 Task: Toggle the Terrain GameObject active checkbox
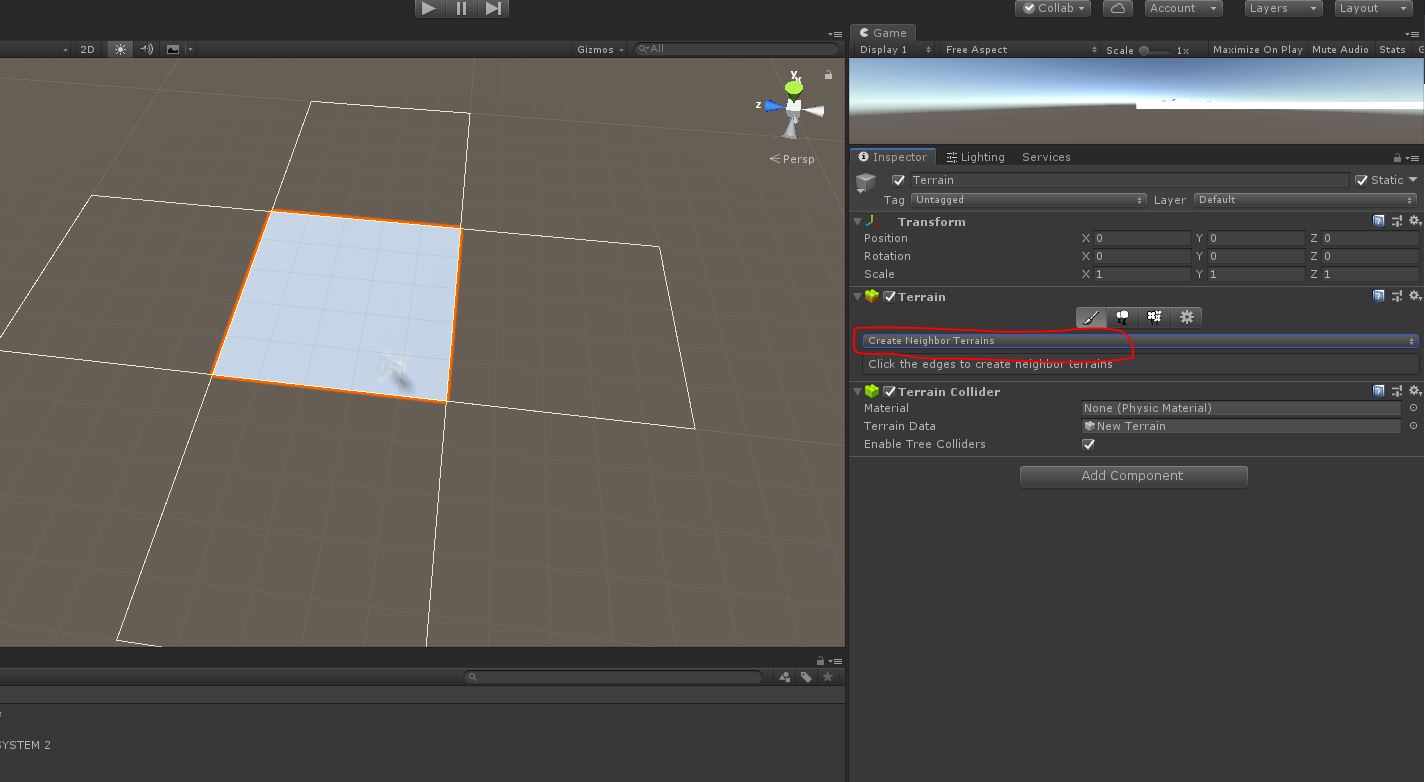point(898,180)
